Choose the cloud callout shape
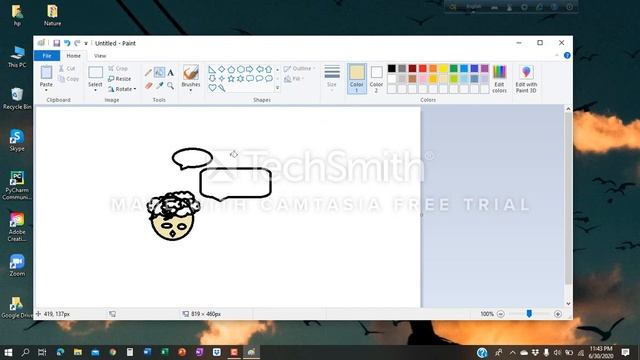This screenshot has width=640, height=360. (269, 78)
